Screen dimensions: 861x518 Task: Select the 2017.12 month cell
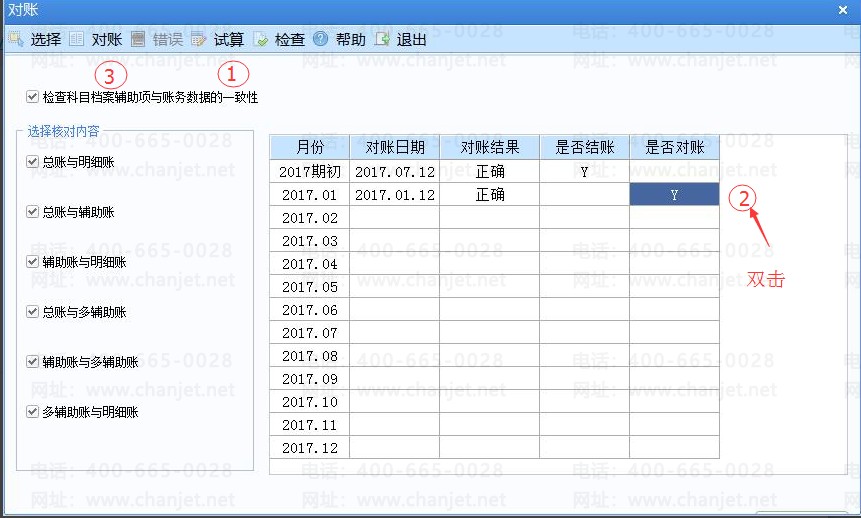(x=310, y=448)
